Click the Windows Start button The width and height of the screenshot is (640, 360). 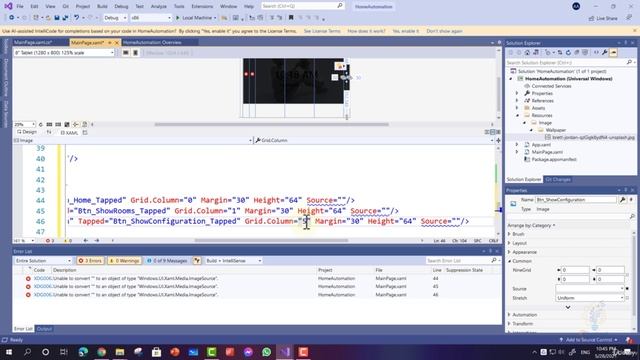tap(9, 352)
